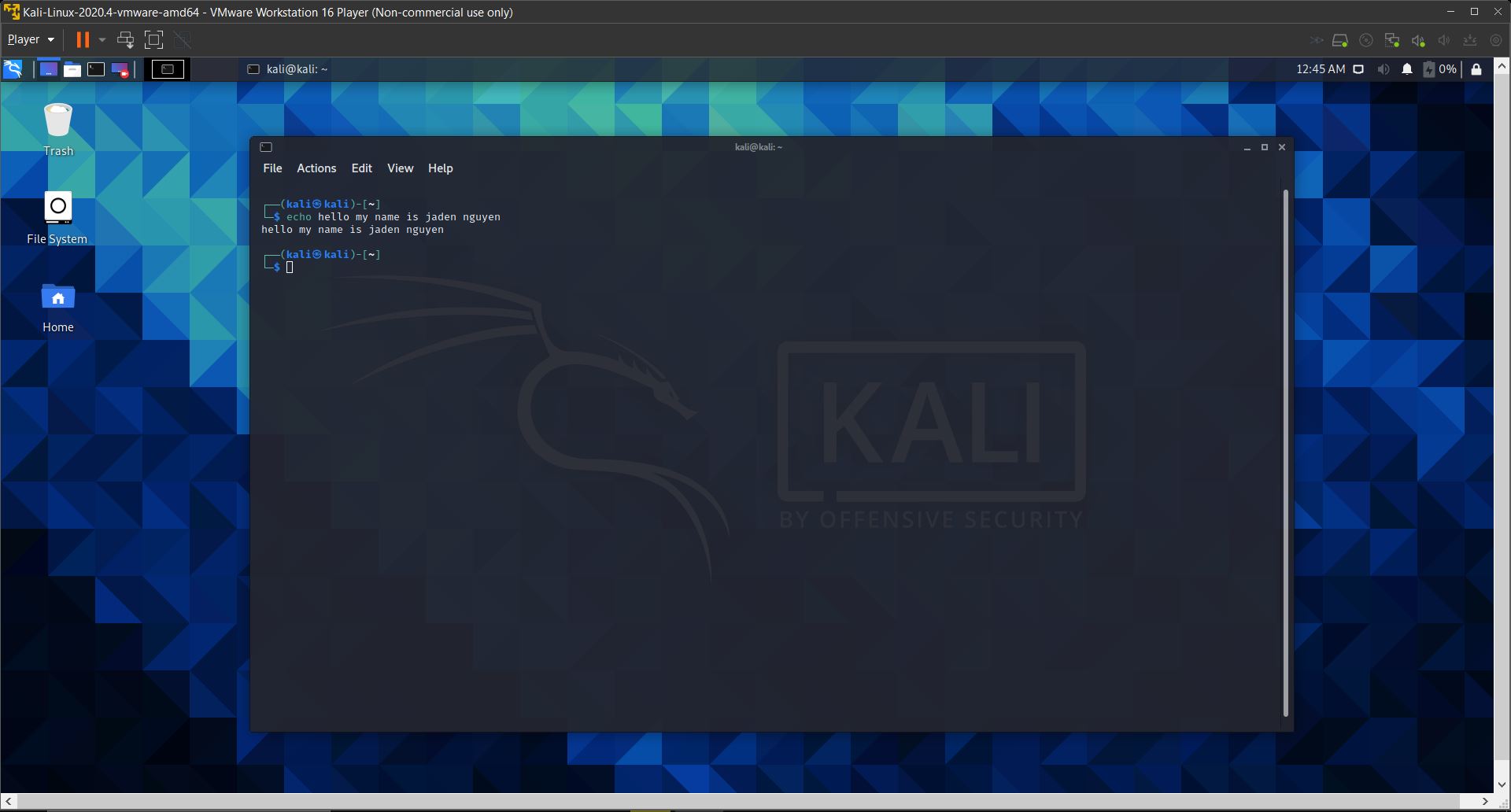Viewport: 1511px width, 812px height.
Task: Open the screen recorder panel launcher
Action: (120, 69)
